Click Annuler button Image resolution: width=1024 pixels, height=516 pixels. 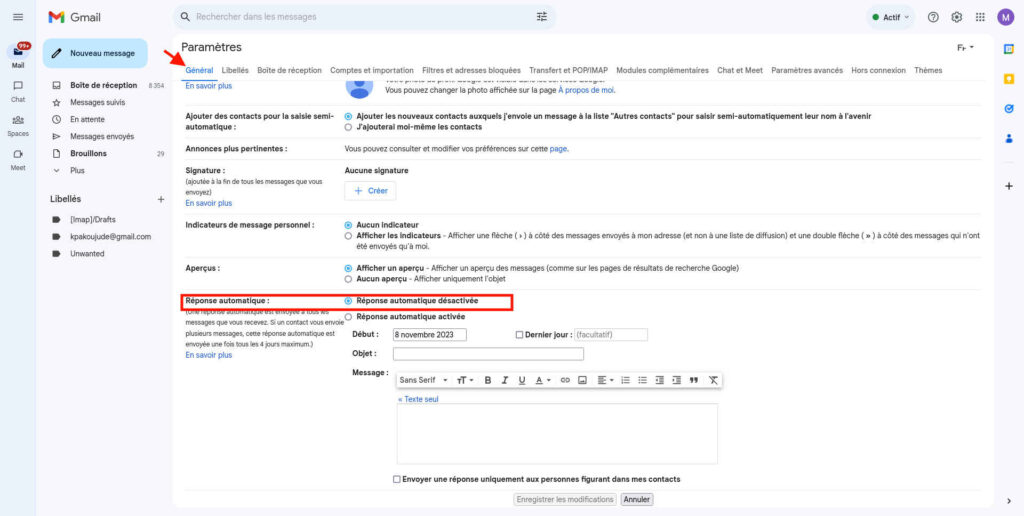click(x=637, y=500)
